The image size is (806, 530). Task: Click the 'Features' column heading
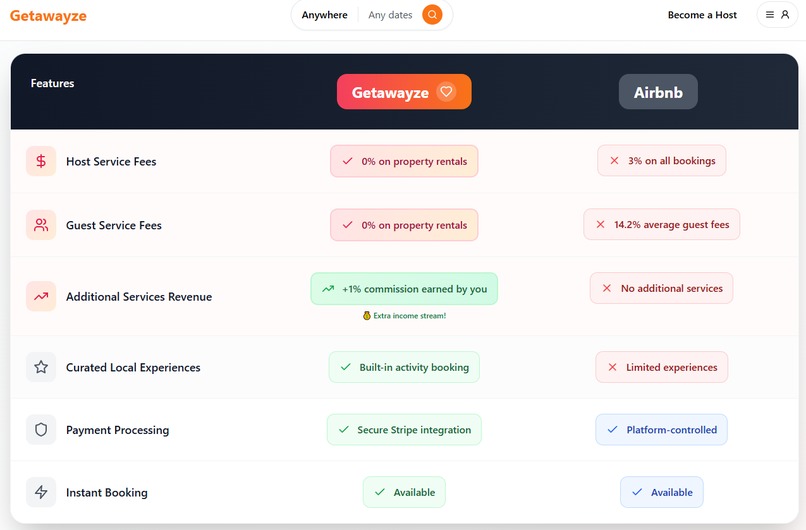(x=52, y=83)
